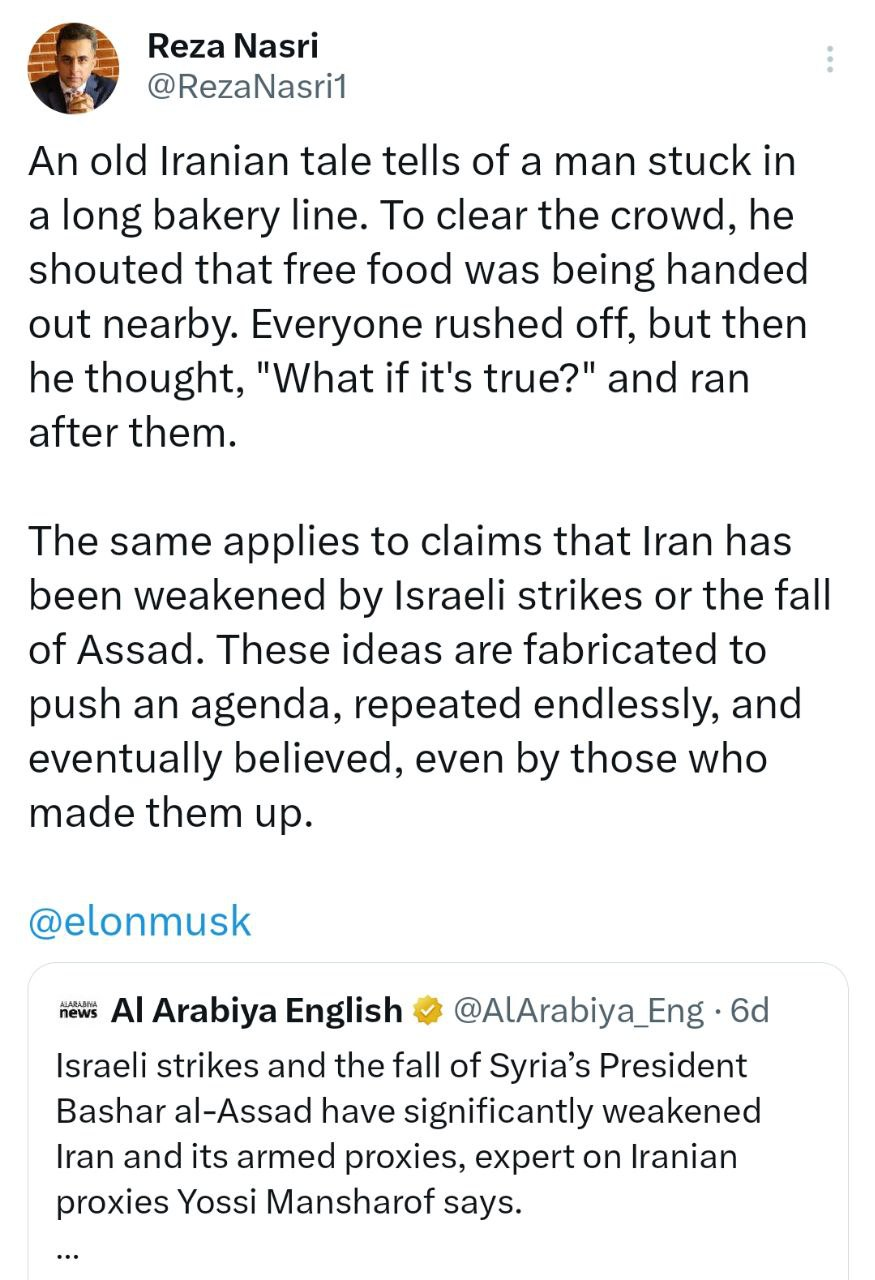Screen dimensions: 875x1280
Task: Click the Al Arabiya news logo
Action: (x=79, y=1011)
